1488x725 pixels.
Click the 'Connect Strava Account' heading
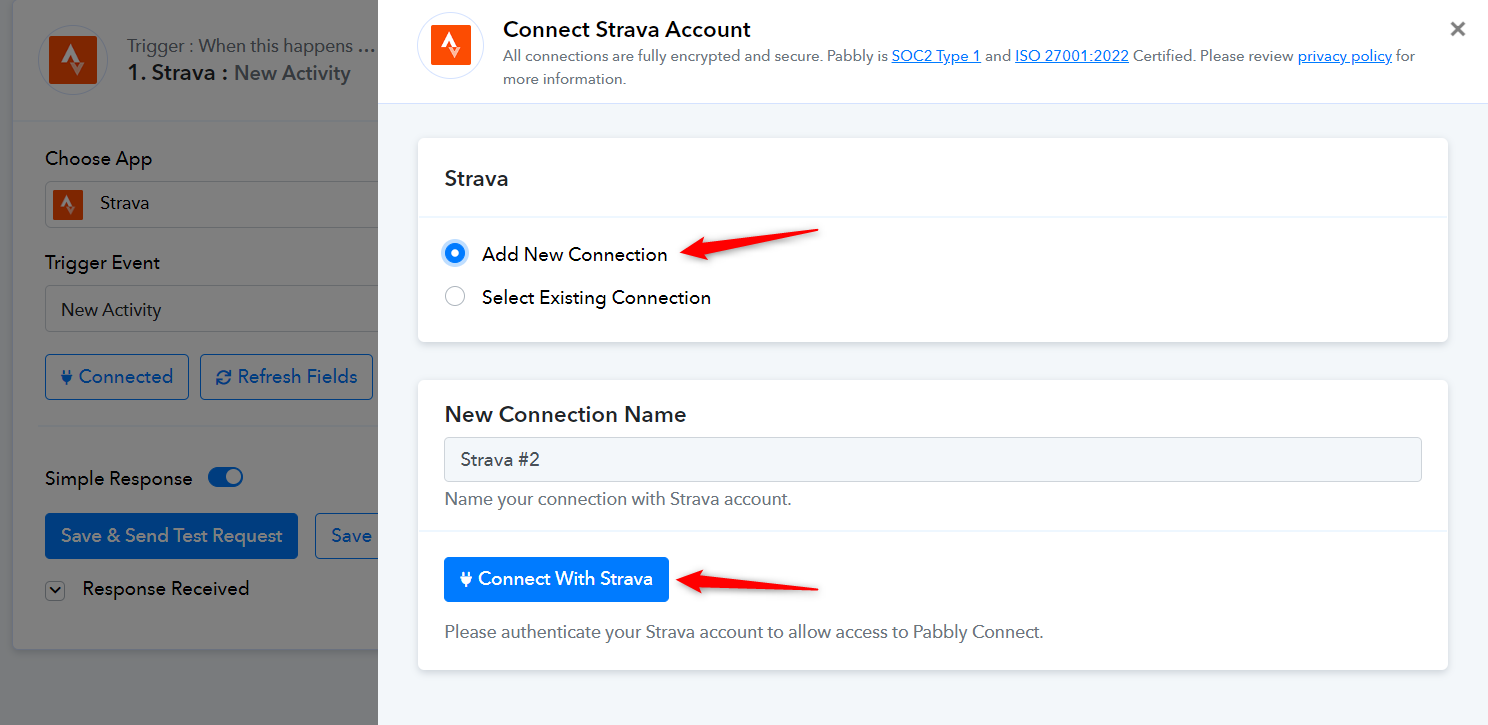pyautogui.click(x=627, y=30)
